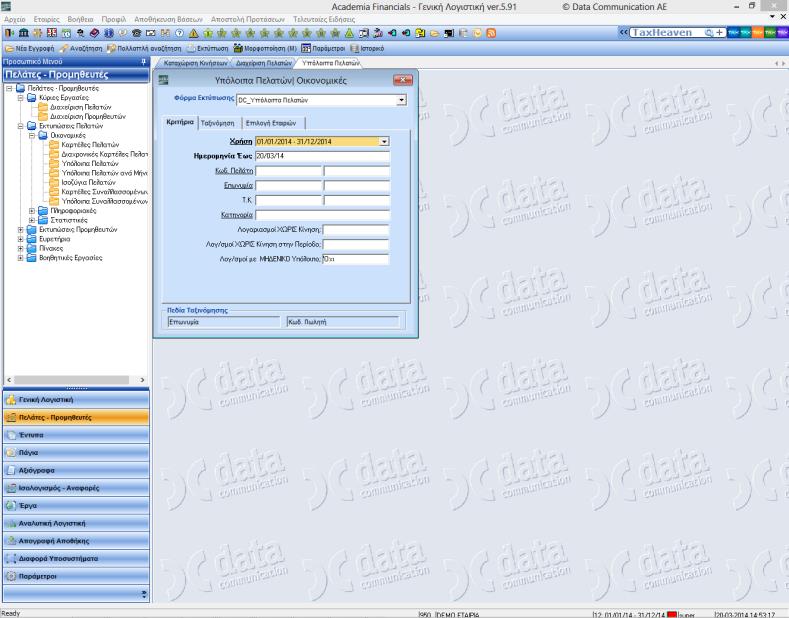Image resolution: width=789 pixels, height=618 pixels.
Task: Click the help question mark toolbar icon
Action: tap(179, 33)
